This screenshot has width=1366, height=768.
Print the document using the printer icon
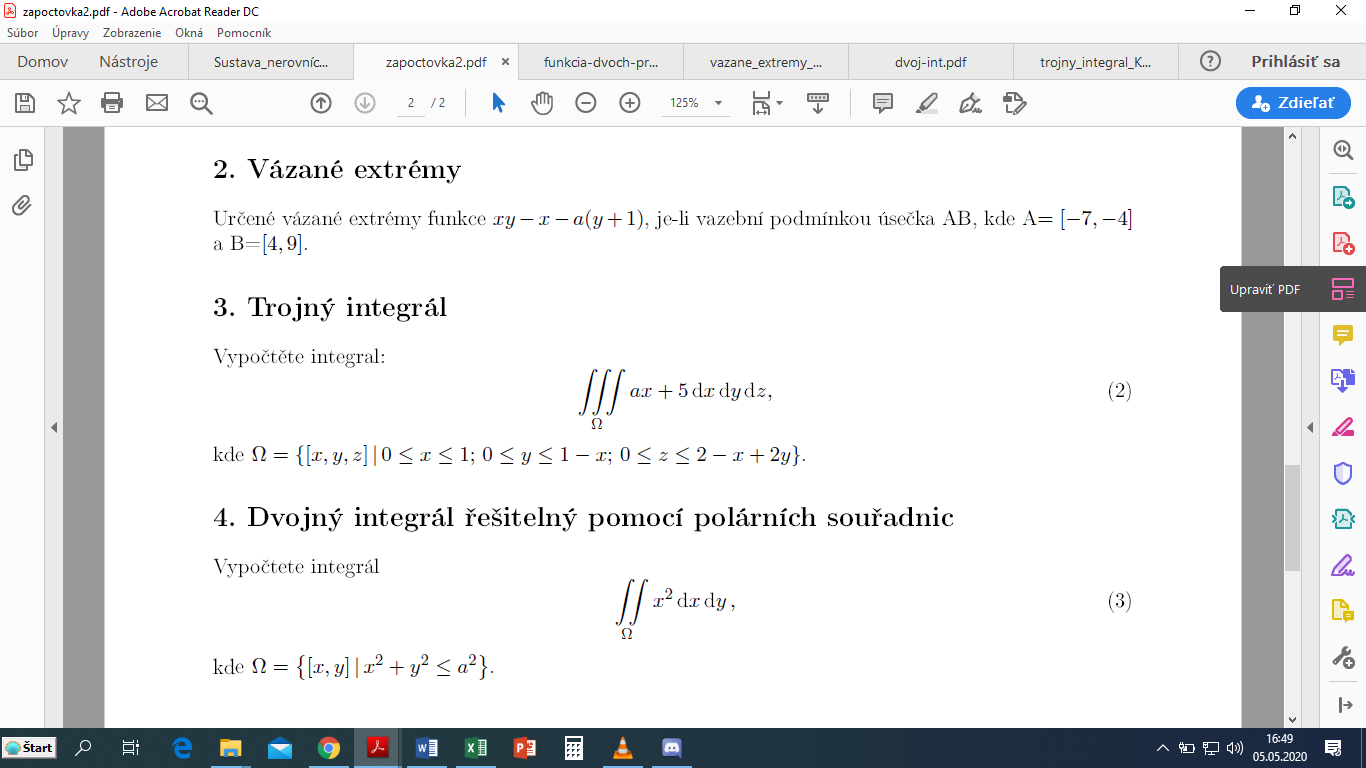[112, 103]
